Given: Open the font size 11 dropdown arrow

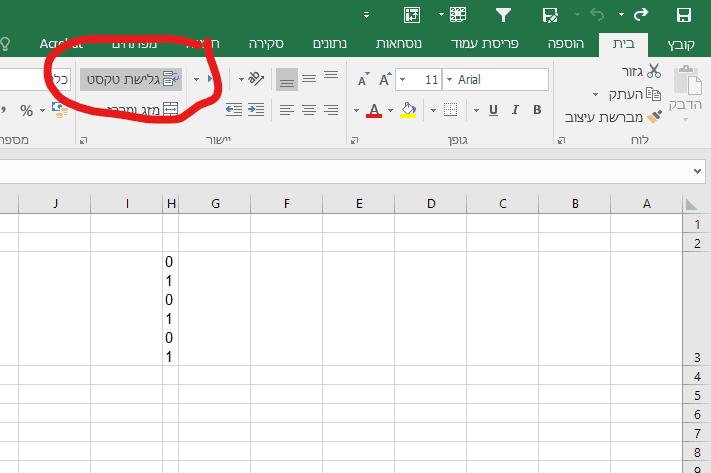Looking at the screenshot, I should (402, 80).
